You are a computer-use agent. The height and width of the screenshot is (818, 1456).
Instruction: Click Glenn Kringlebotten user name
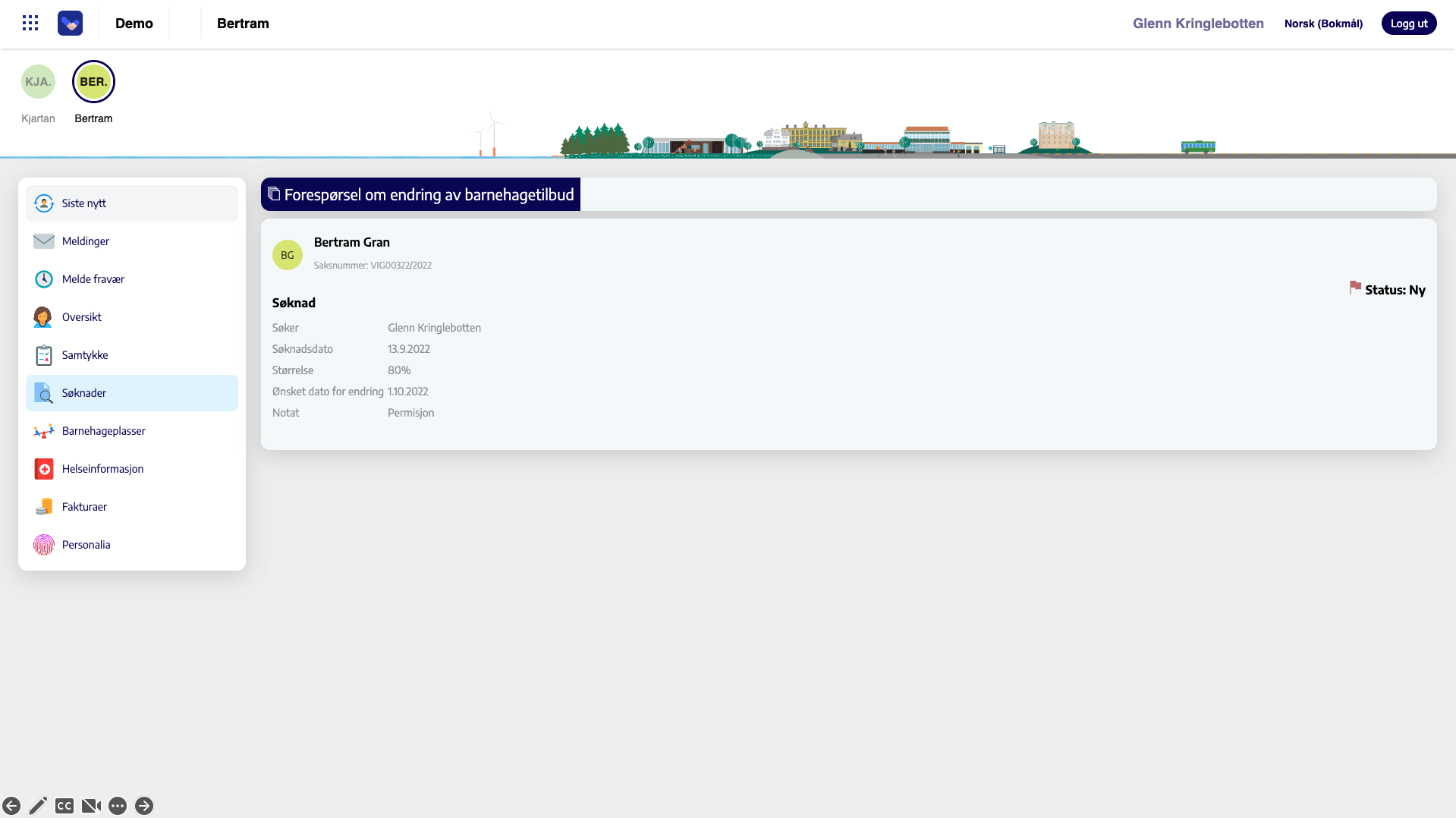(1198, 24)
